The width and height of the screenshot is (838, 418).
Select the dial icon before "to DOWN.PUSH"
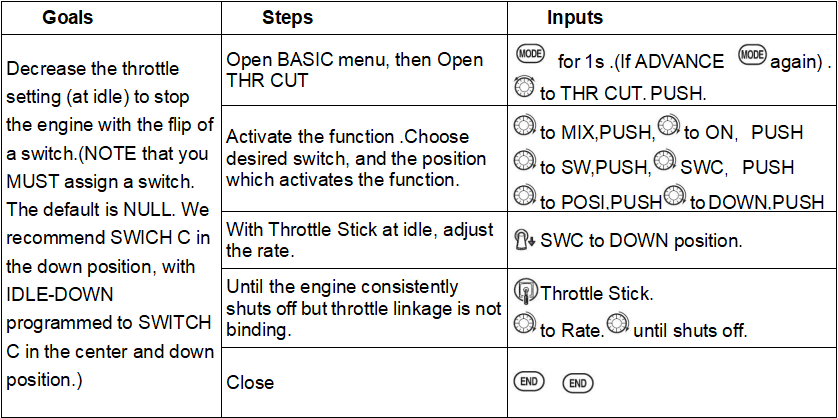pyautogui.click(x=674, y=197)
